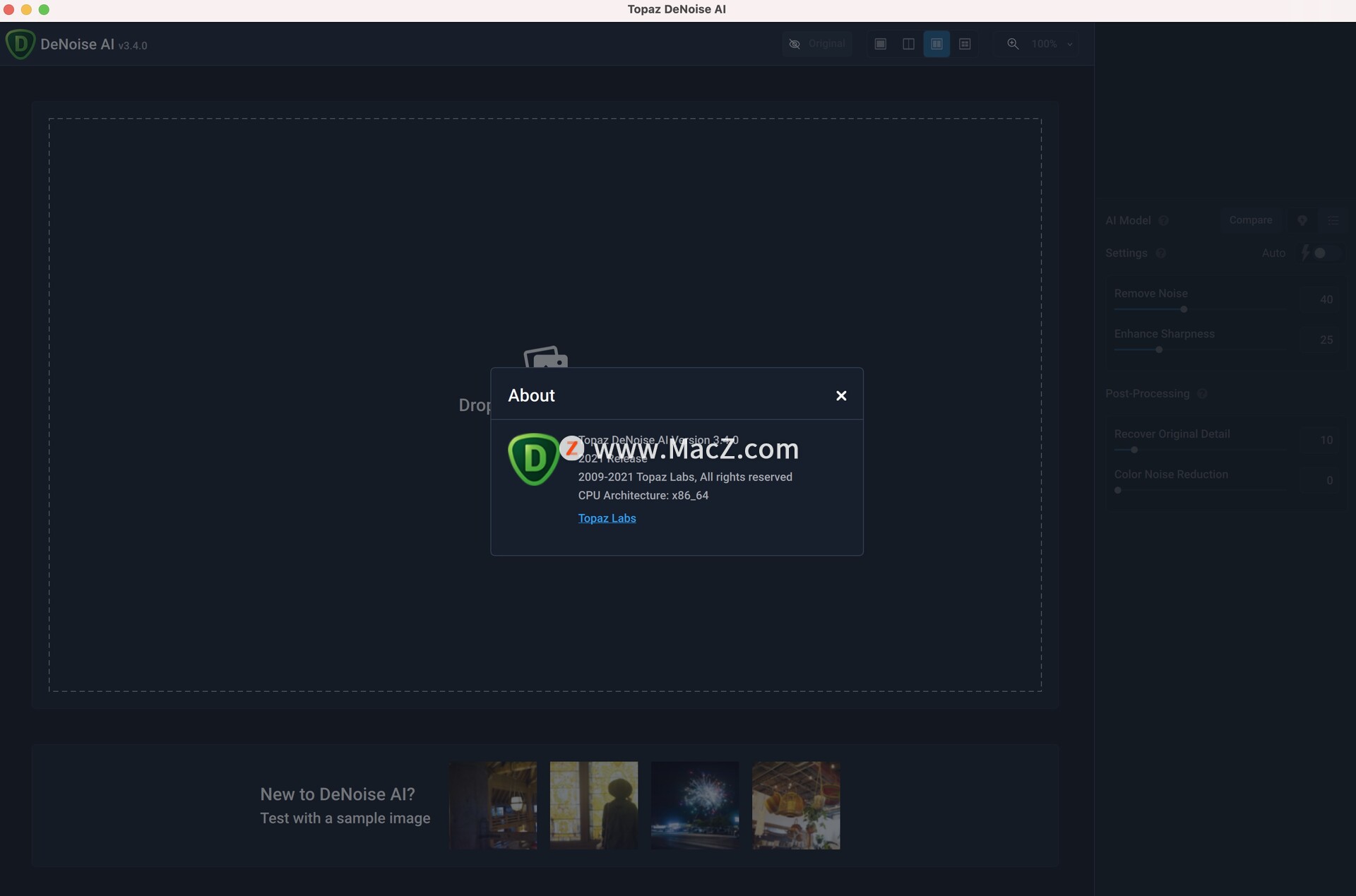The height and width of the screenshot is (896, 1356).
Task: Click the image drop zone photos icon
Action: pyautogui.click(x=545, y=357)
